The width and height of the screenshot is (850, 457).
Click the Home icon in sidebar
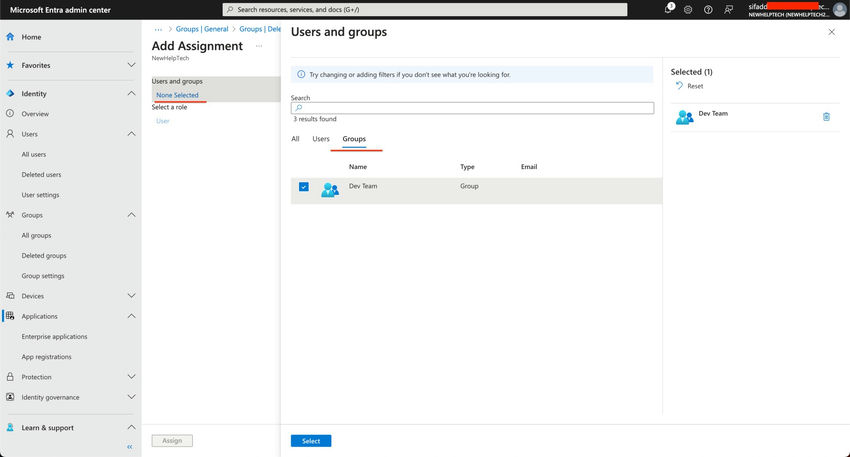(x=10, y=37)
